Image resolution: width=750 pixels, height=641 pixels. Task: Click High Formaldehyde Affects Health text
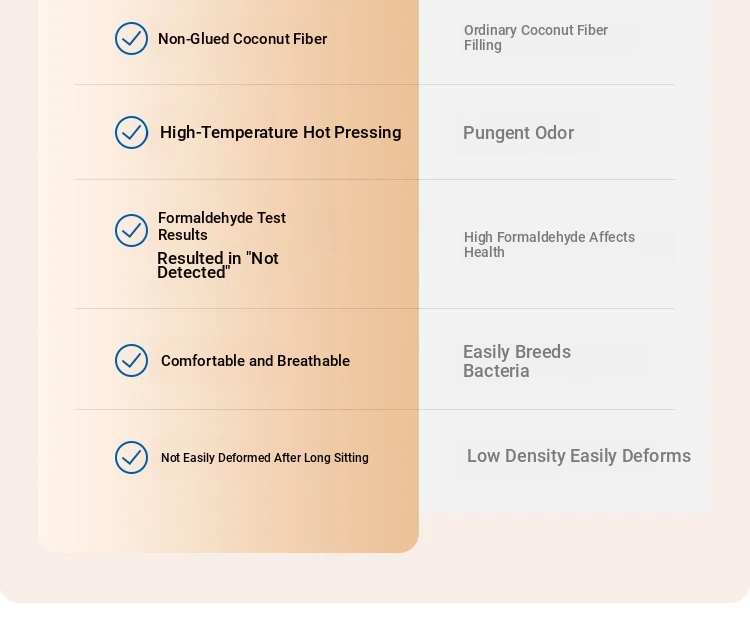[x=549, y=244]
